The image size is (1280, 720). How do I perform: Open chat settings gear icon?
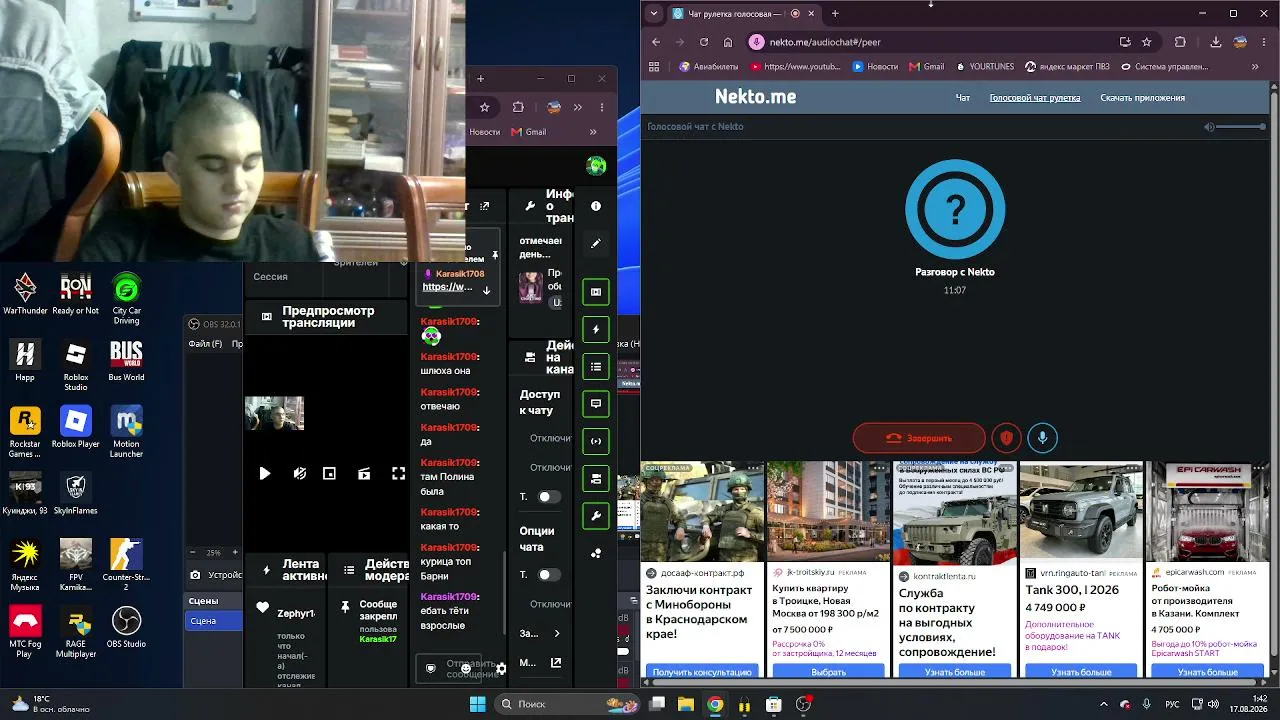point(501,668)
